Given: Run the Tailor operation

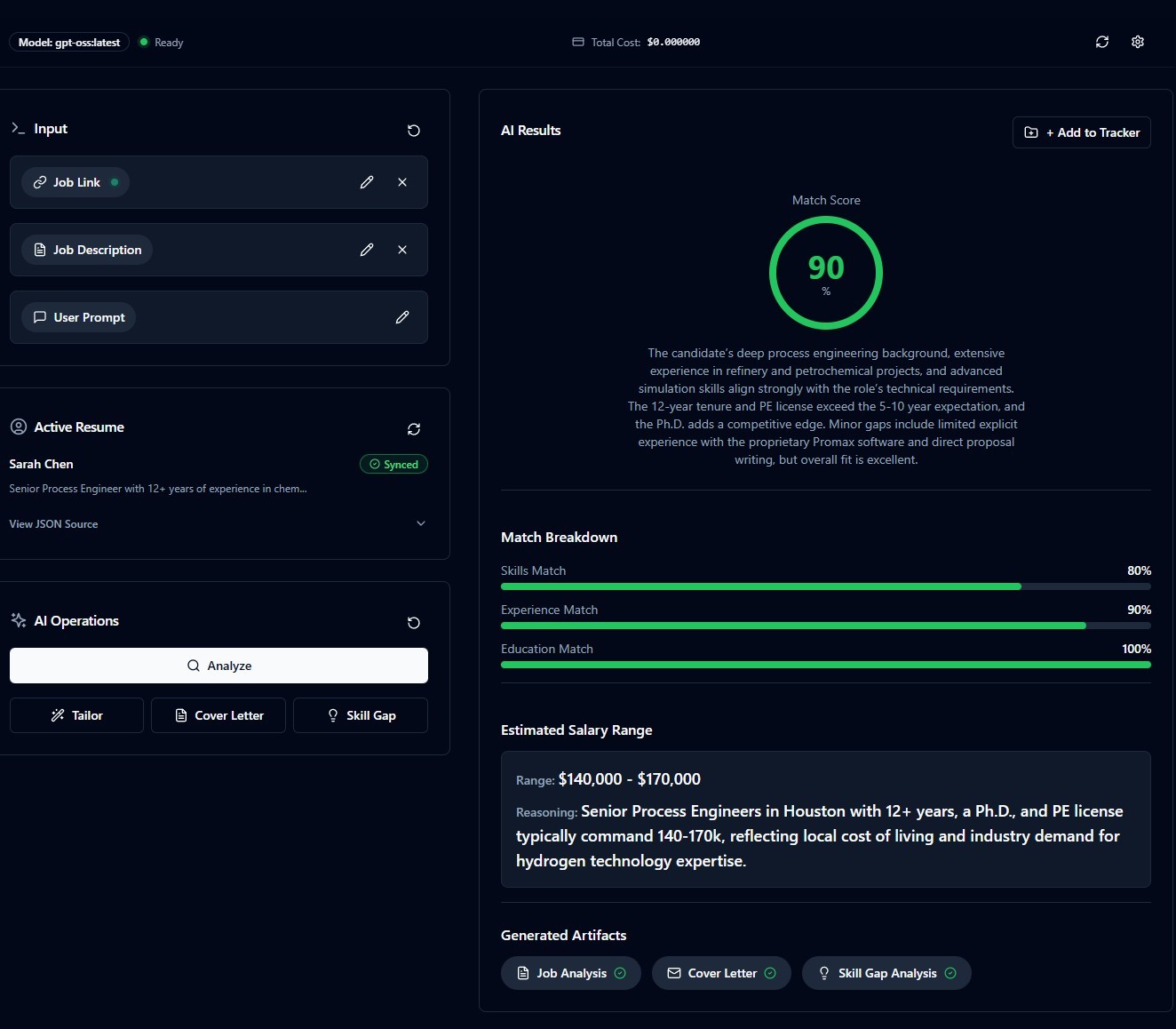Looking at the screenshot, I should [x=76, y=715].
